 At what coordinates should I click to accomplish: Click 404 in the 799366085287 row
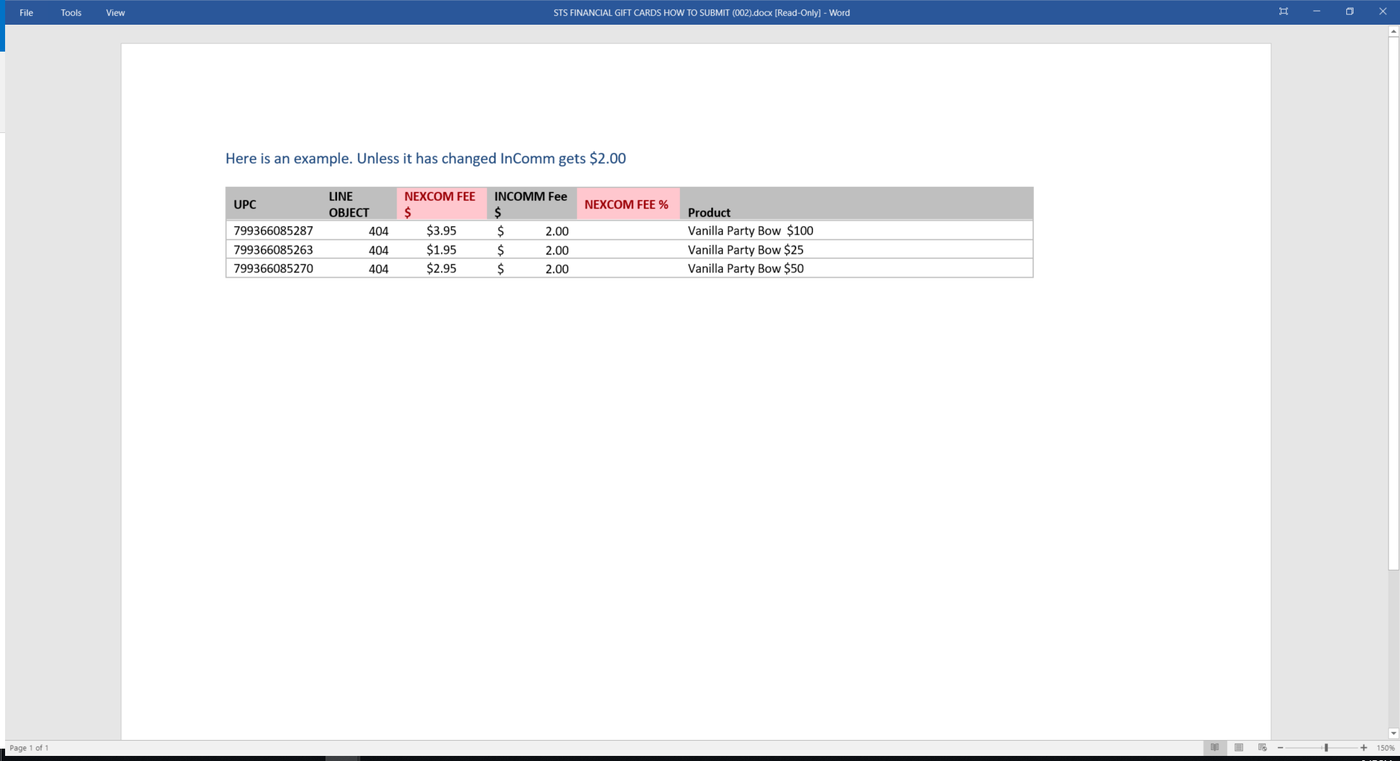point(378,231)
